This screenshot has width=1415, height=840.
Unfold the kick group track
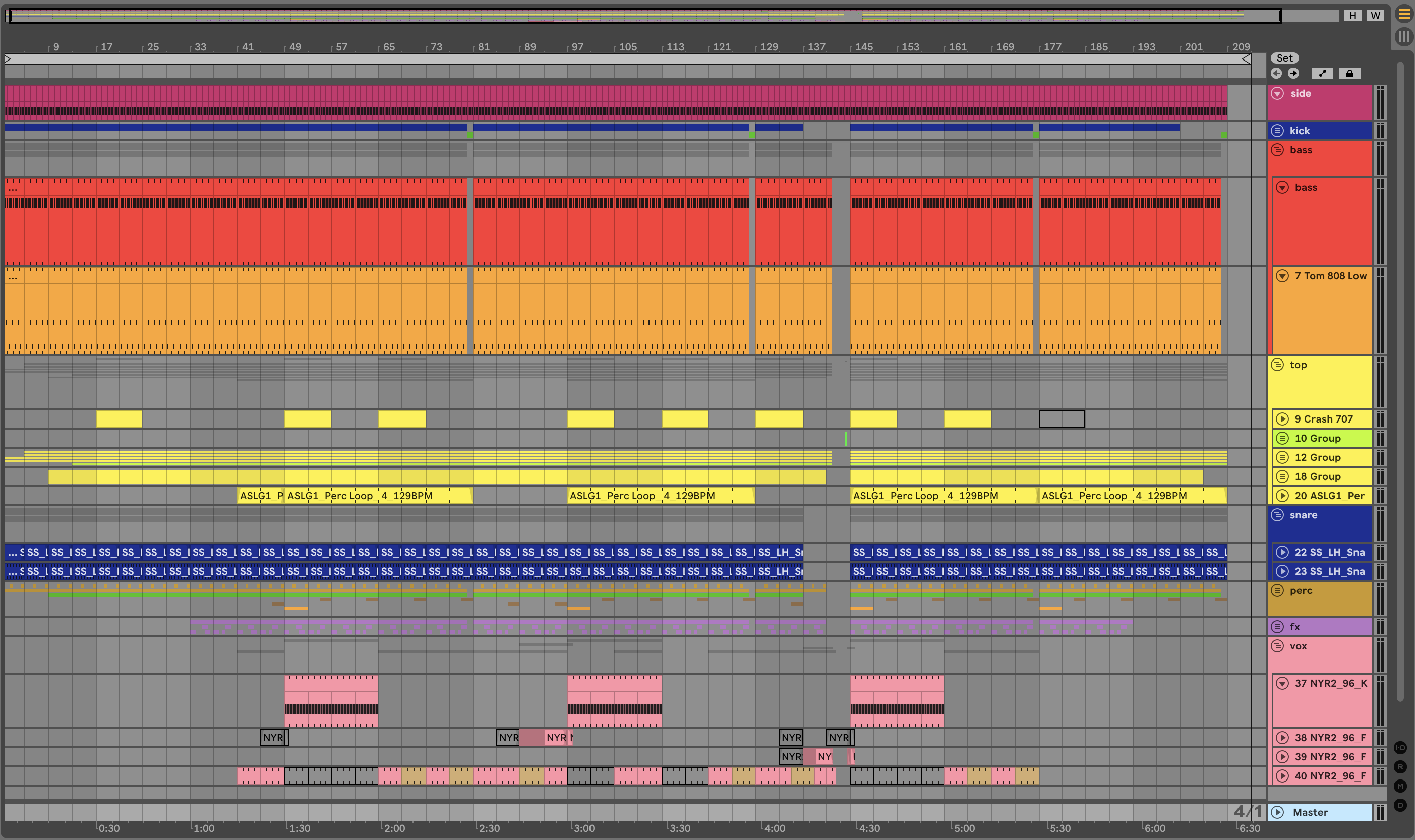point(1277,131)
